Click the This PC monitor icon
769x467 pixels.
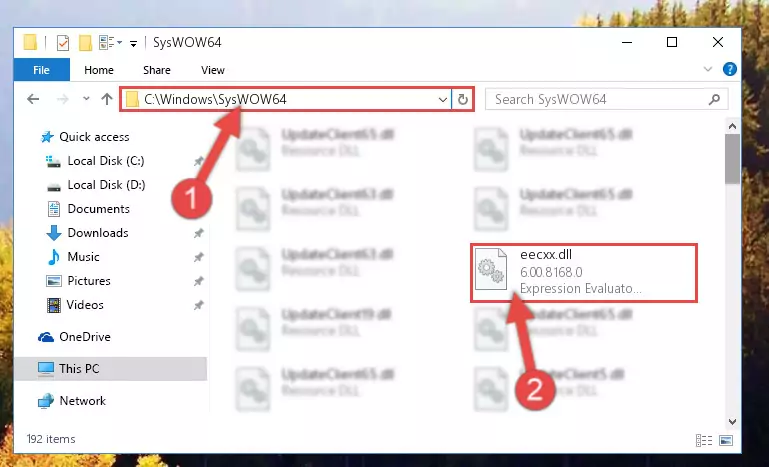pyautogui.click(x=46, y=369)
